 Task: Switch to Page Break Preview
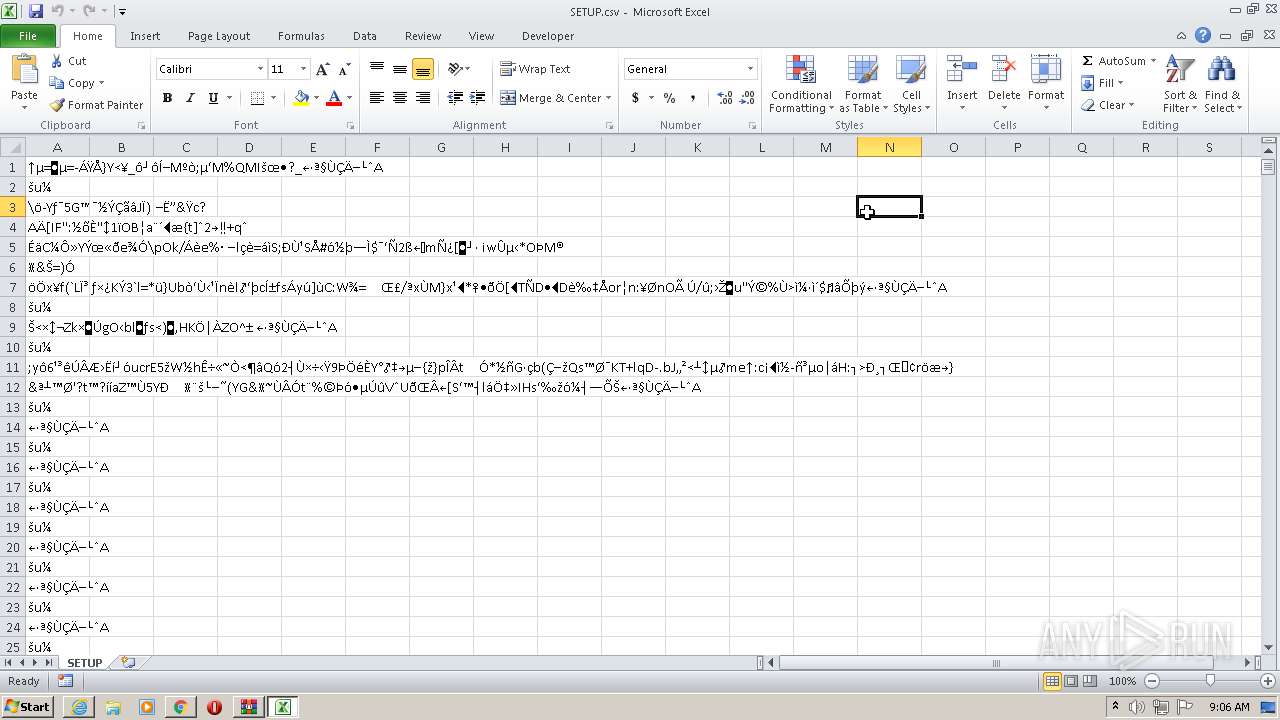click(1090, 681)
